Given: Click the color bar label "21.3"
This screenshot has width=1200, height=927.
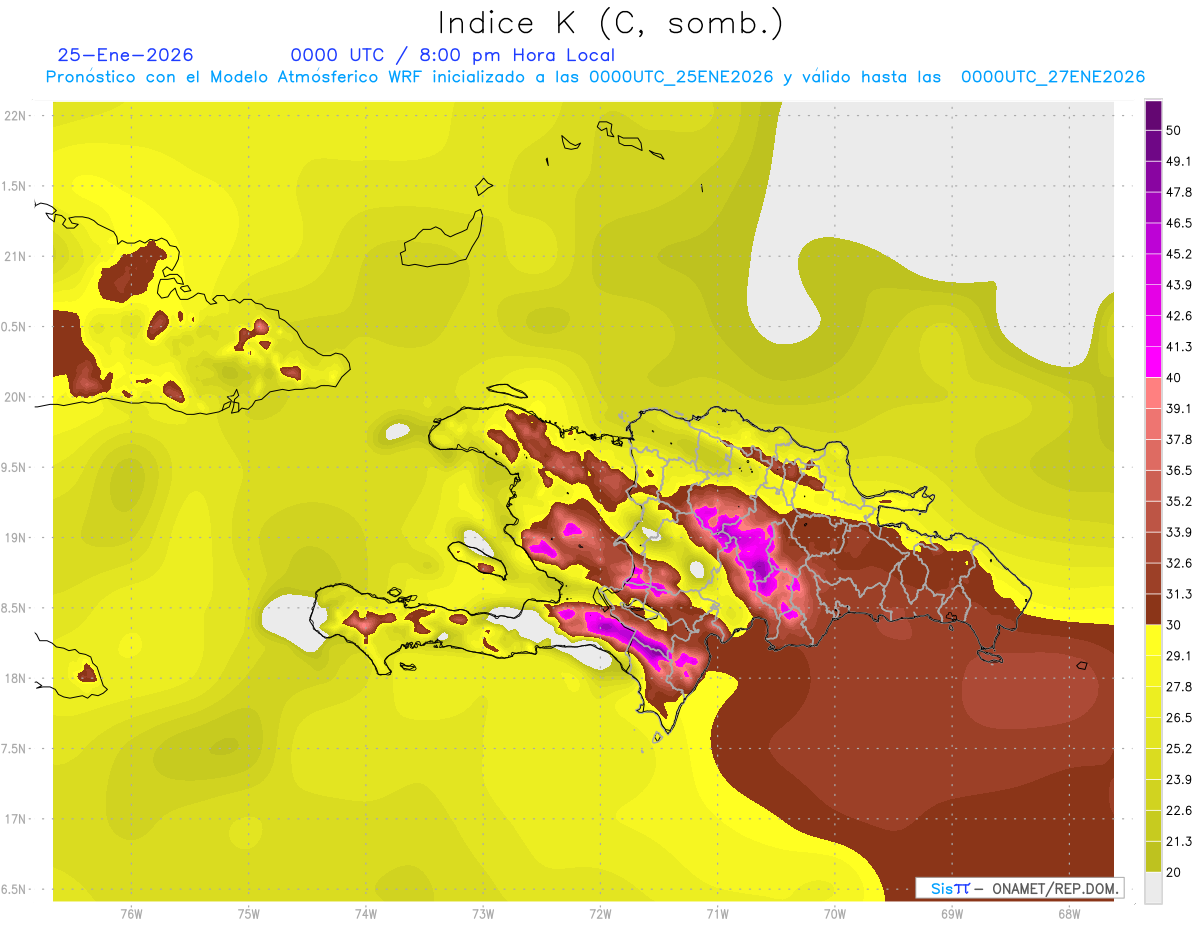Looking at the screenshot, I should pos(1179,841).
